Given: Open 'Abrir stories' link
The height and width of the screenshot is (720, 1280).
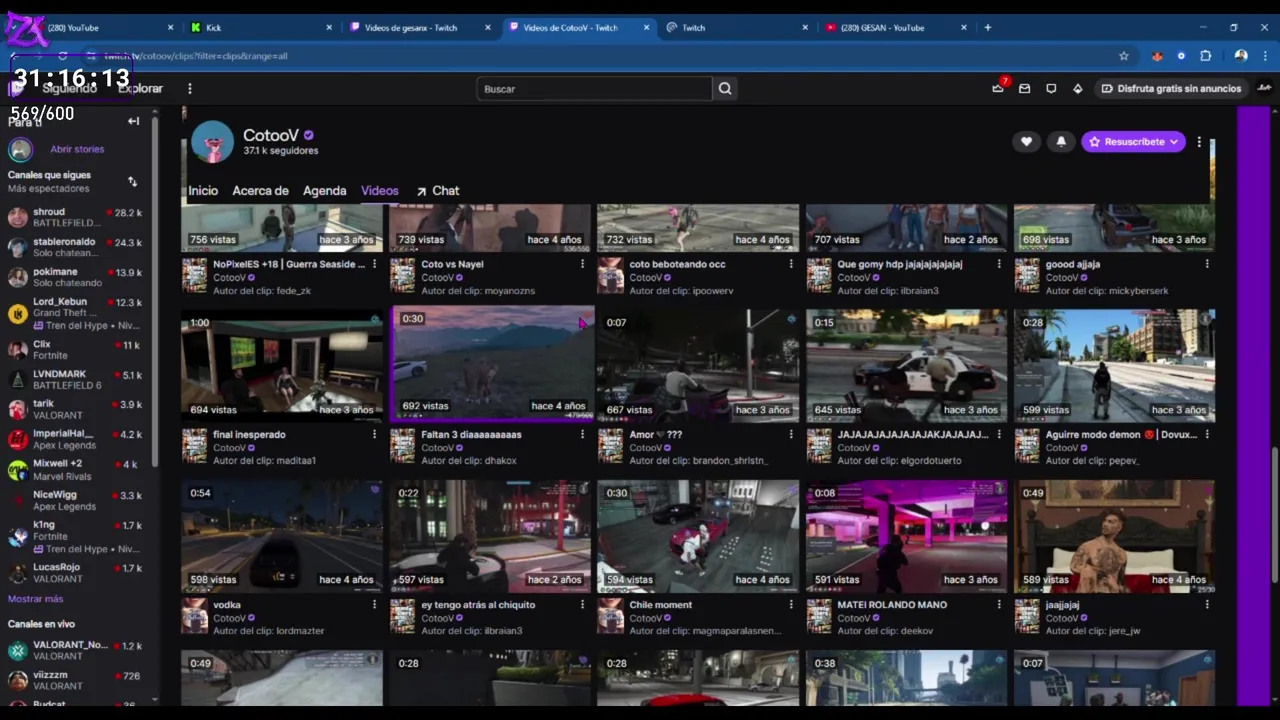Looking at the screenshot, I should (77, 149).
